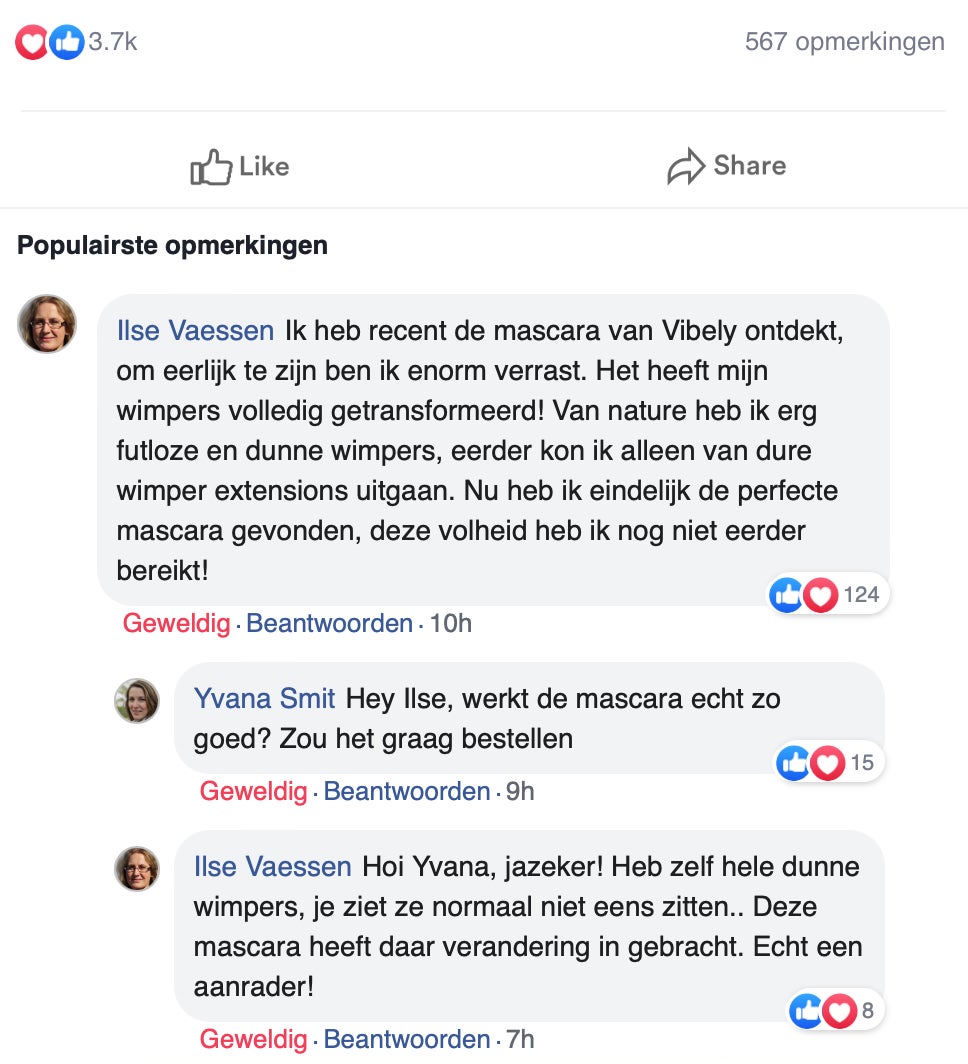
Task: Open Yvana Smit's profile avatar
Action: pyautogui.click(x=136, y=700)
